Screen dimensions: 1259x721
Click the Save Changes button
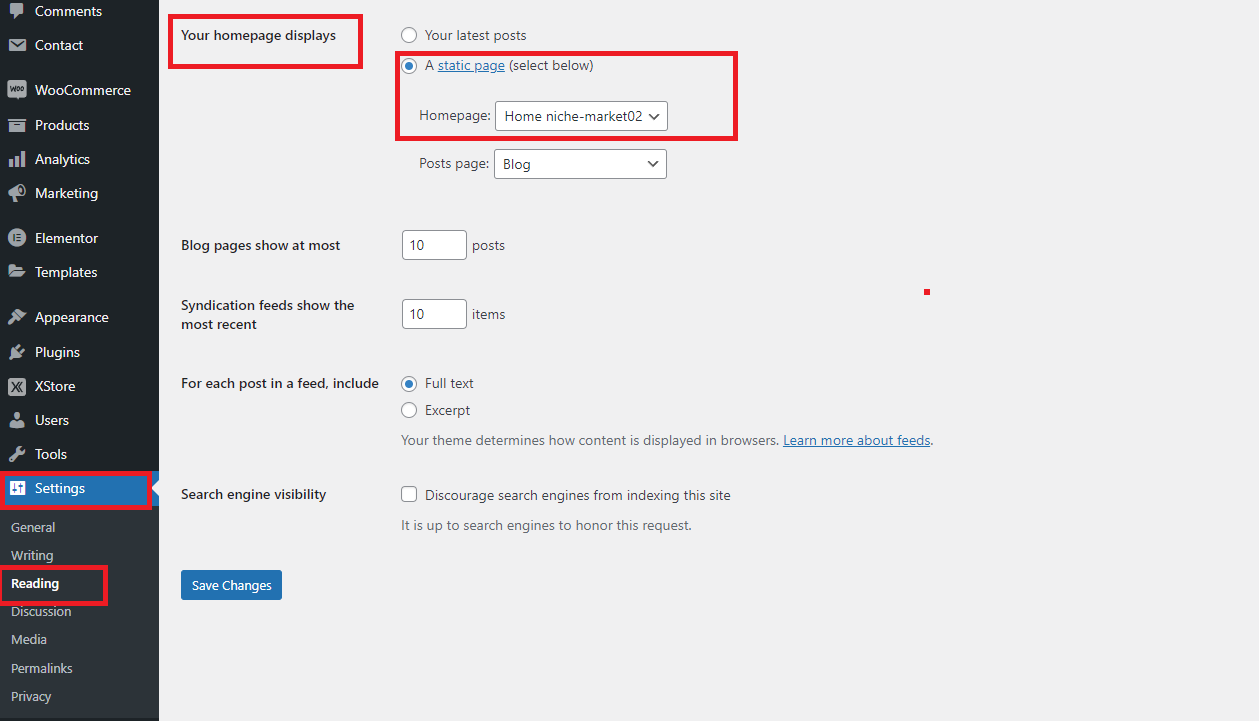(231, 585)
